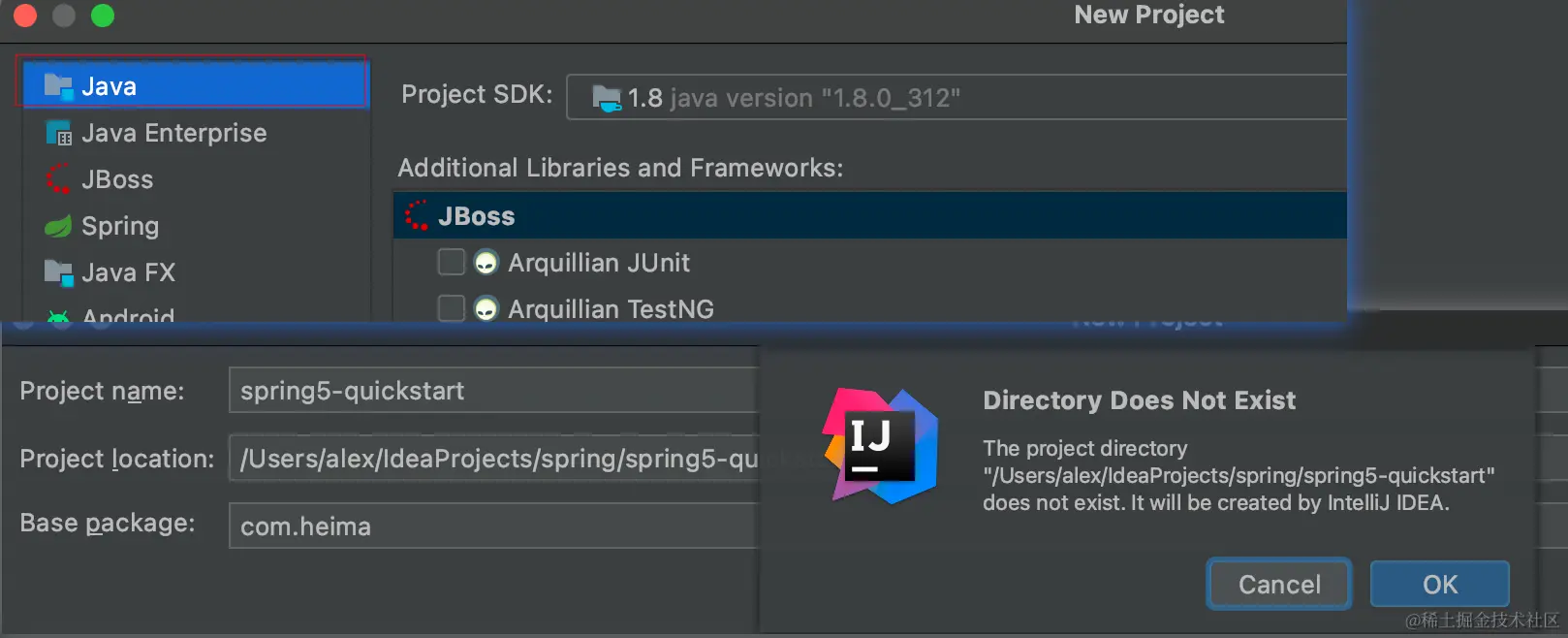The height and width of the screenshot is (638, 1568).
Task: Click the green Spring leaf icon
Action: pyautogui.click(x=58, y=226)
